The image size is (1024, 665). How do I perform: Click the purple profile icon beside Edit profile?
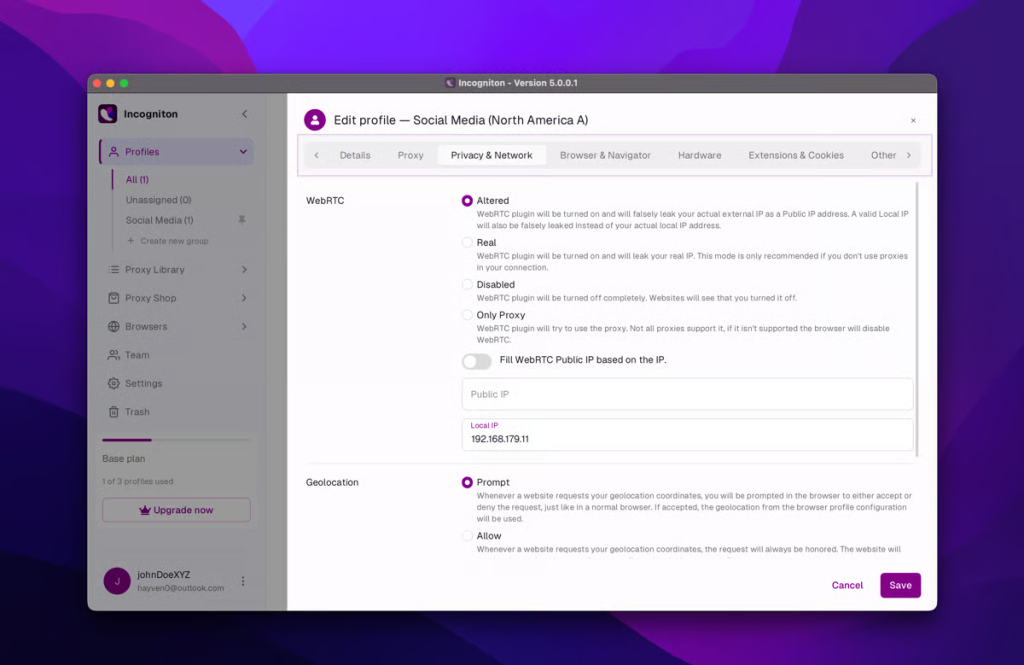(315, 120)
